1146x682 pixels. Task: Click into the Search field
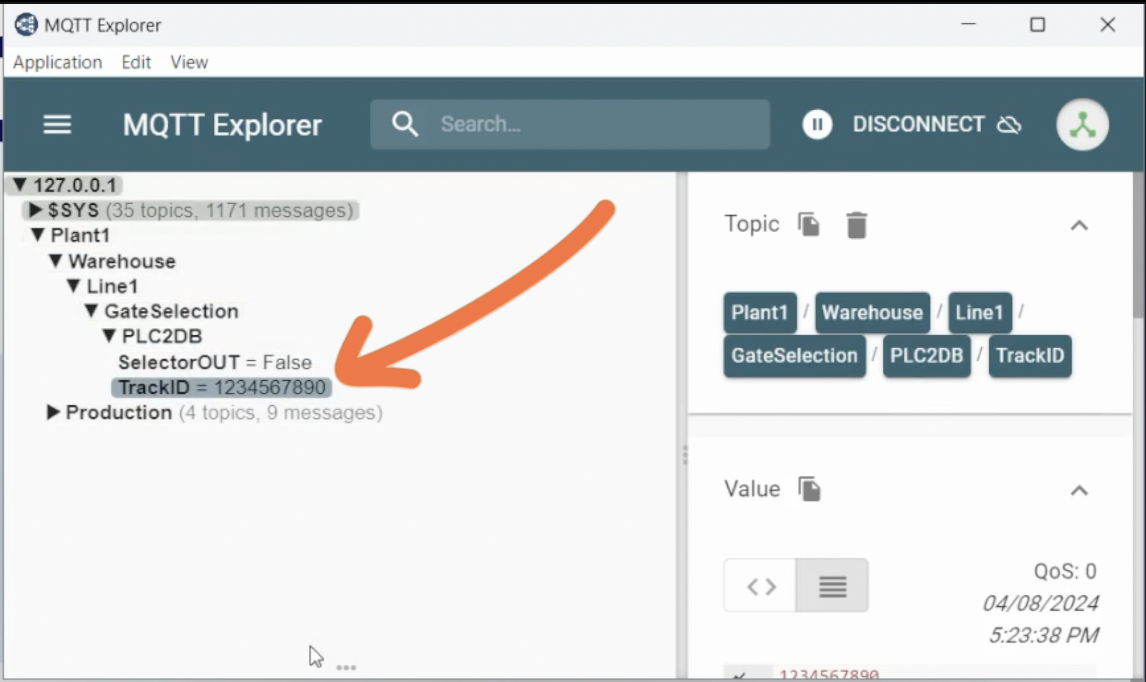tap(590, 124)
